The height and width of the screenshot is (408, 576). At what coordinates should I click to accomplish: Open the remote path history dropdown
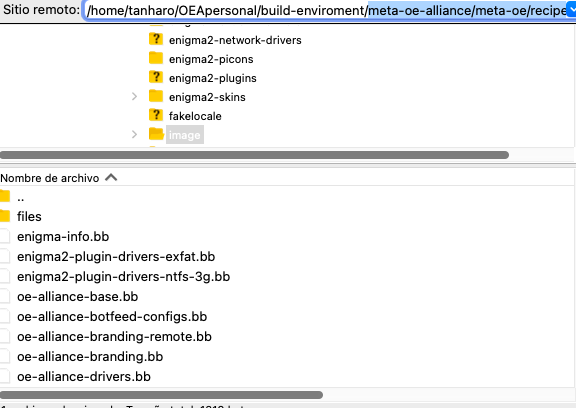(x=571, y=10)
